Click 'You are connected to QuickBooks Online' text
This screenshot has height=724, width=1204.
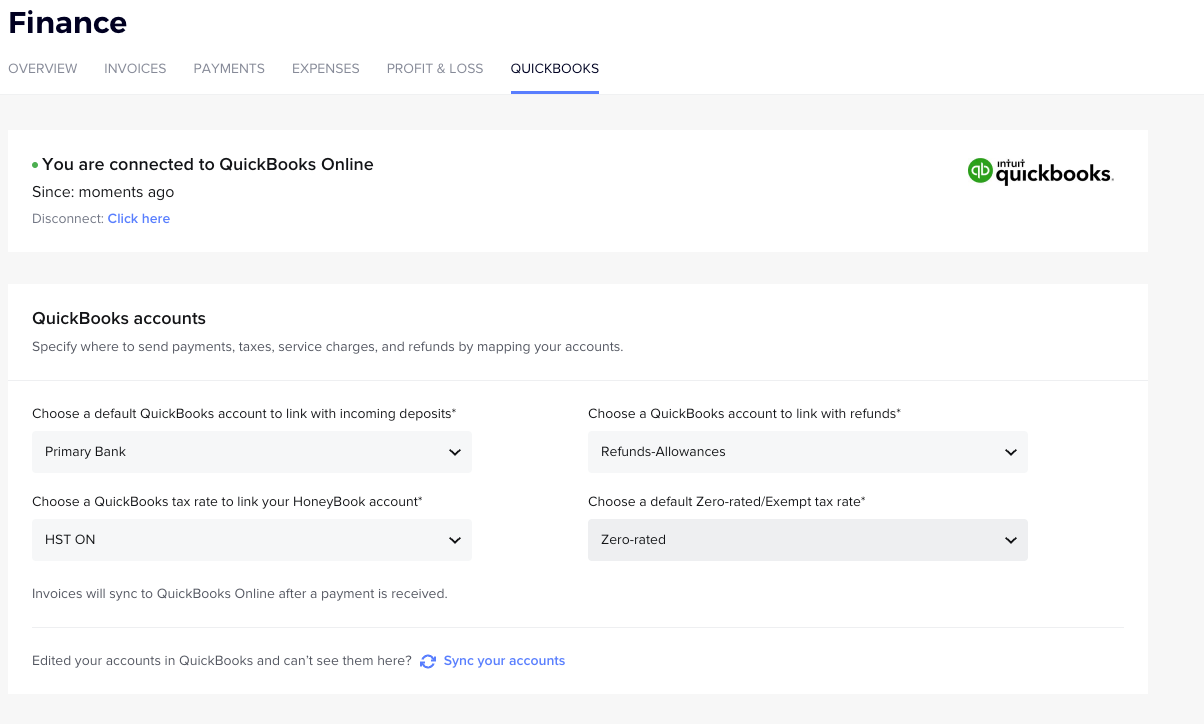tap(208, 165)
